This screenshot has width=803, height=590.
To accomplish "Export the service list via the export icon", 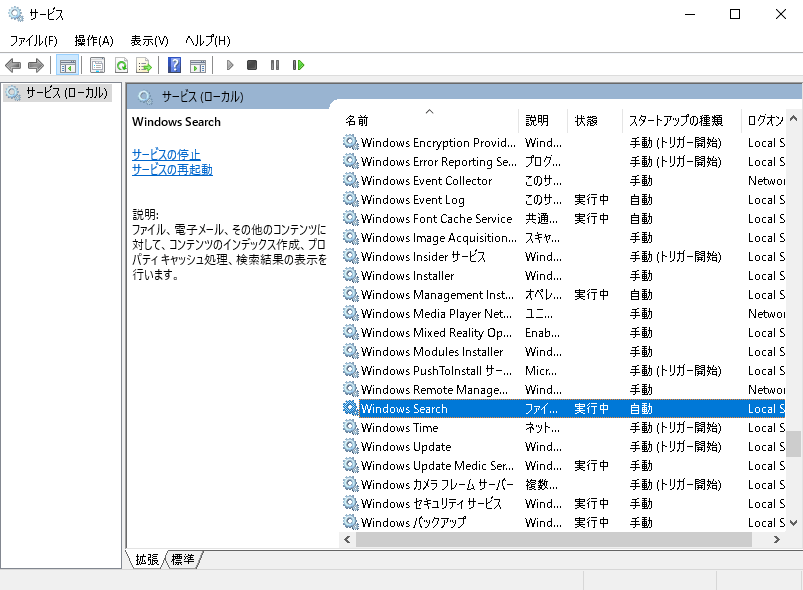I will pyautogui.click(x=144, y=64).
